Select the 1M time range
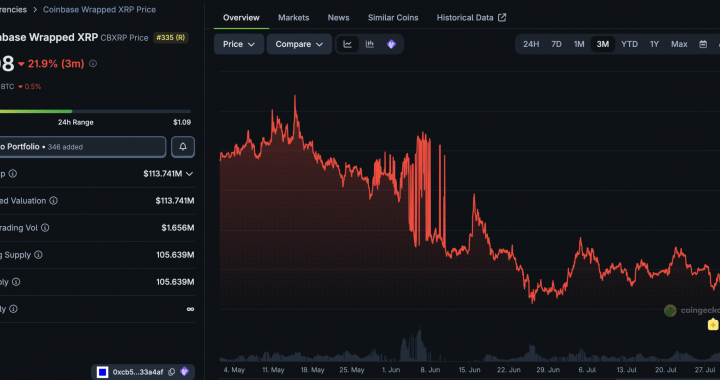The image size is (720, 380). click(x=579, y=44)
